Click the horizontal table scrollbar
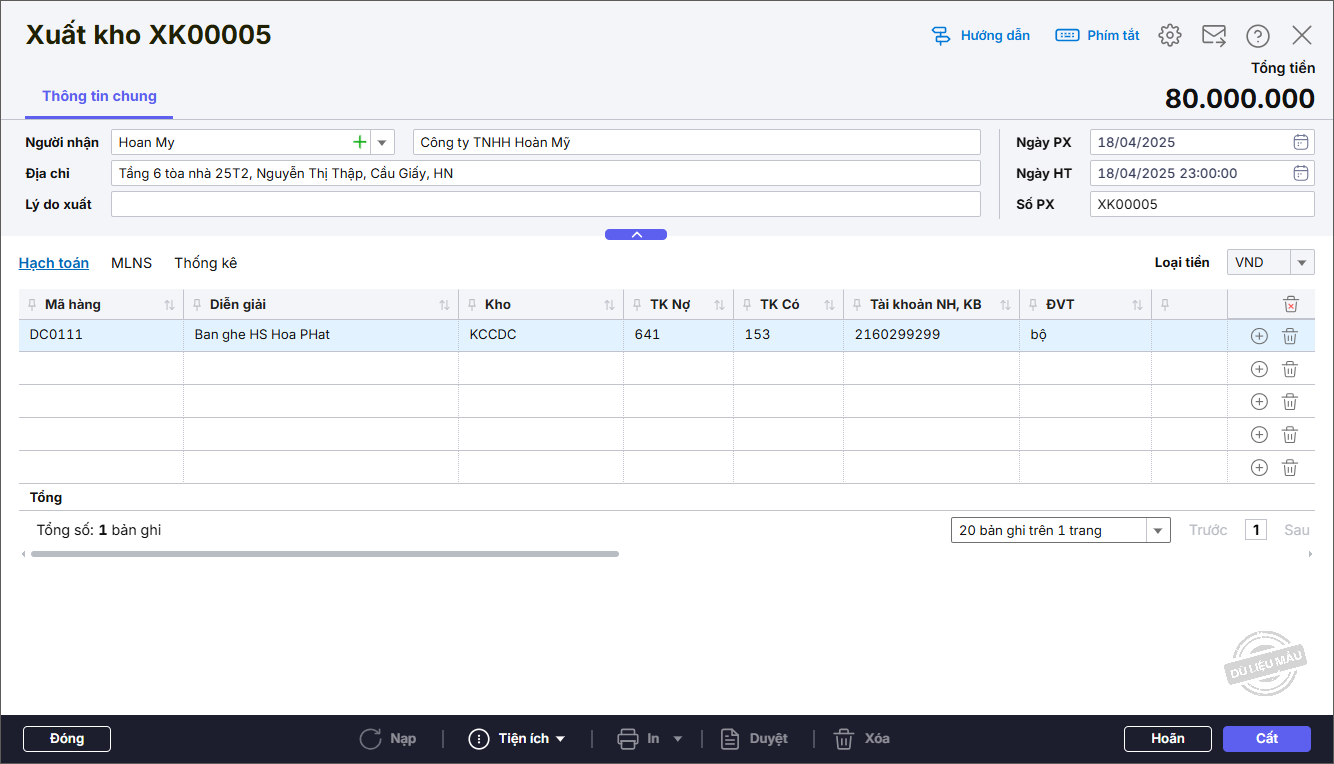 pos(325,553)
